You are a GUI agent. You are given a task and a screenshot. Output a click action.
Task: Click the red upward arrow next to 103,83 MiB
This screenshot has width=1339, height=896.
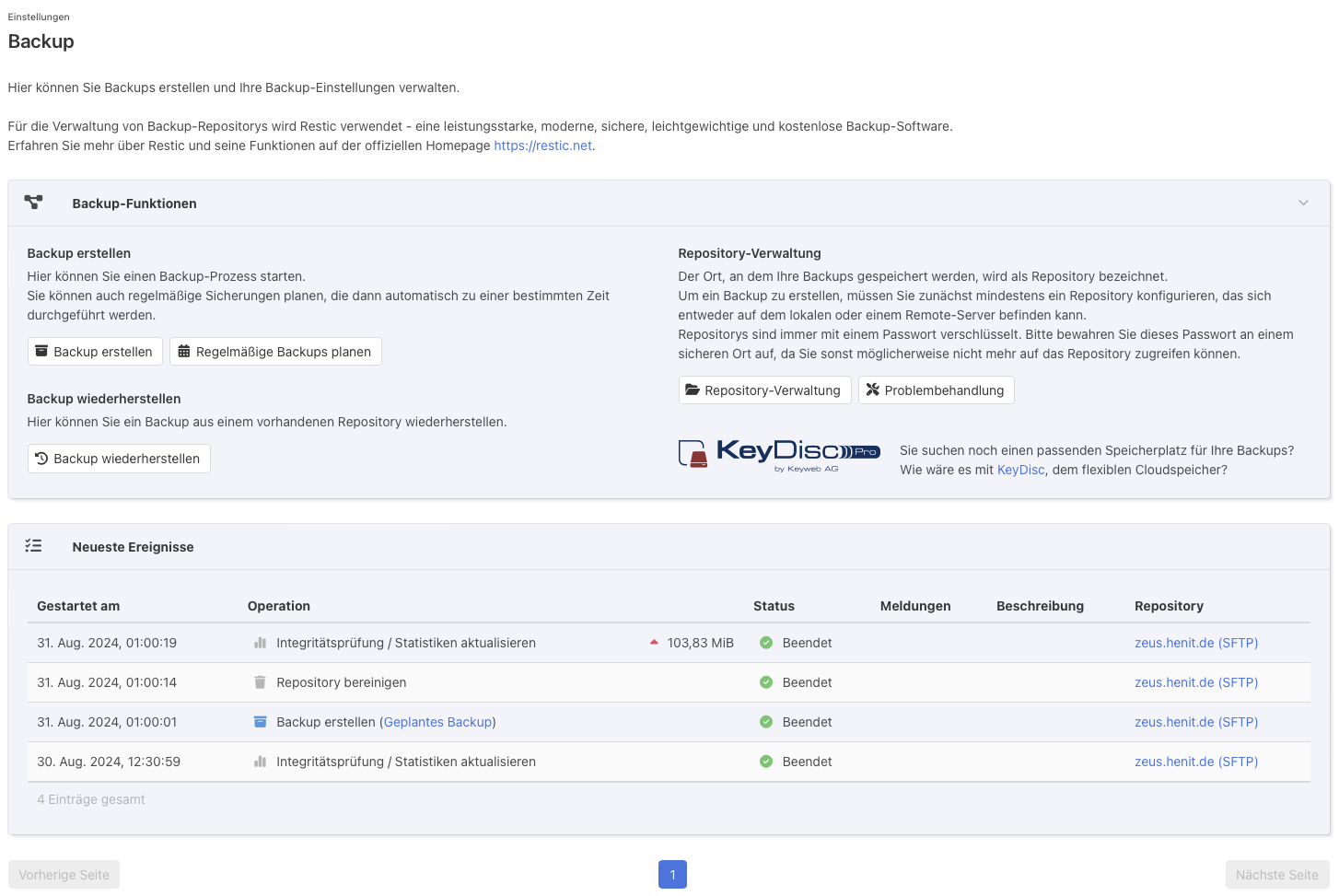[x=654, y=643]
